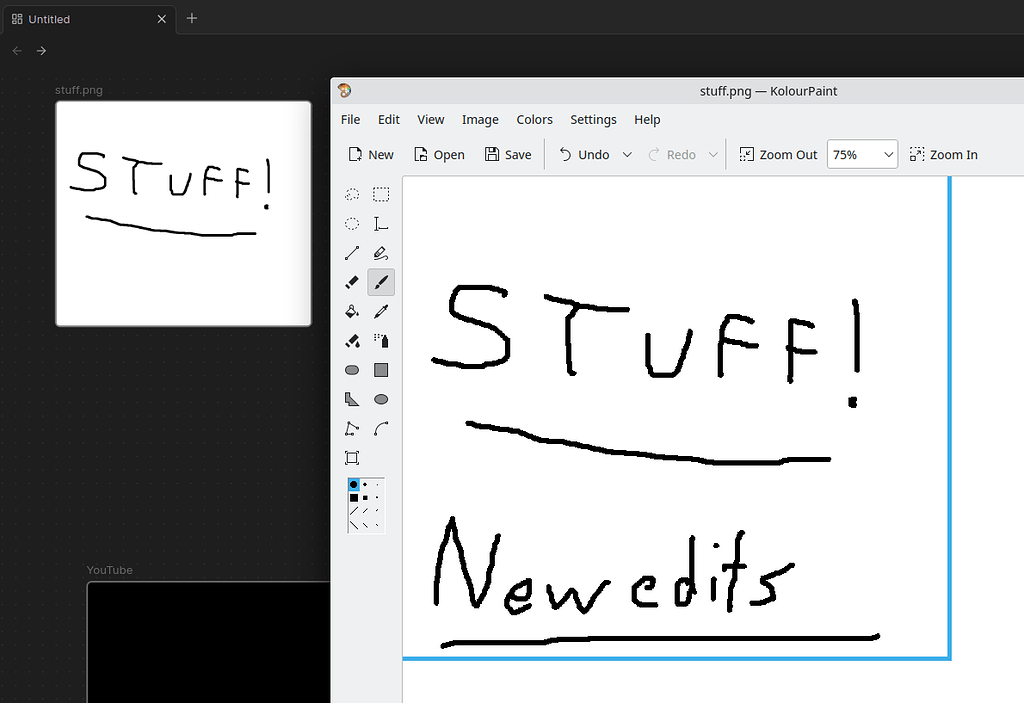The height and width of the screenshot is (703, 1024).
Task: Select the Polygon tool
Action: click(351, 398)
